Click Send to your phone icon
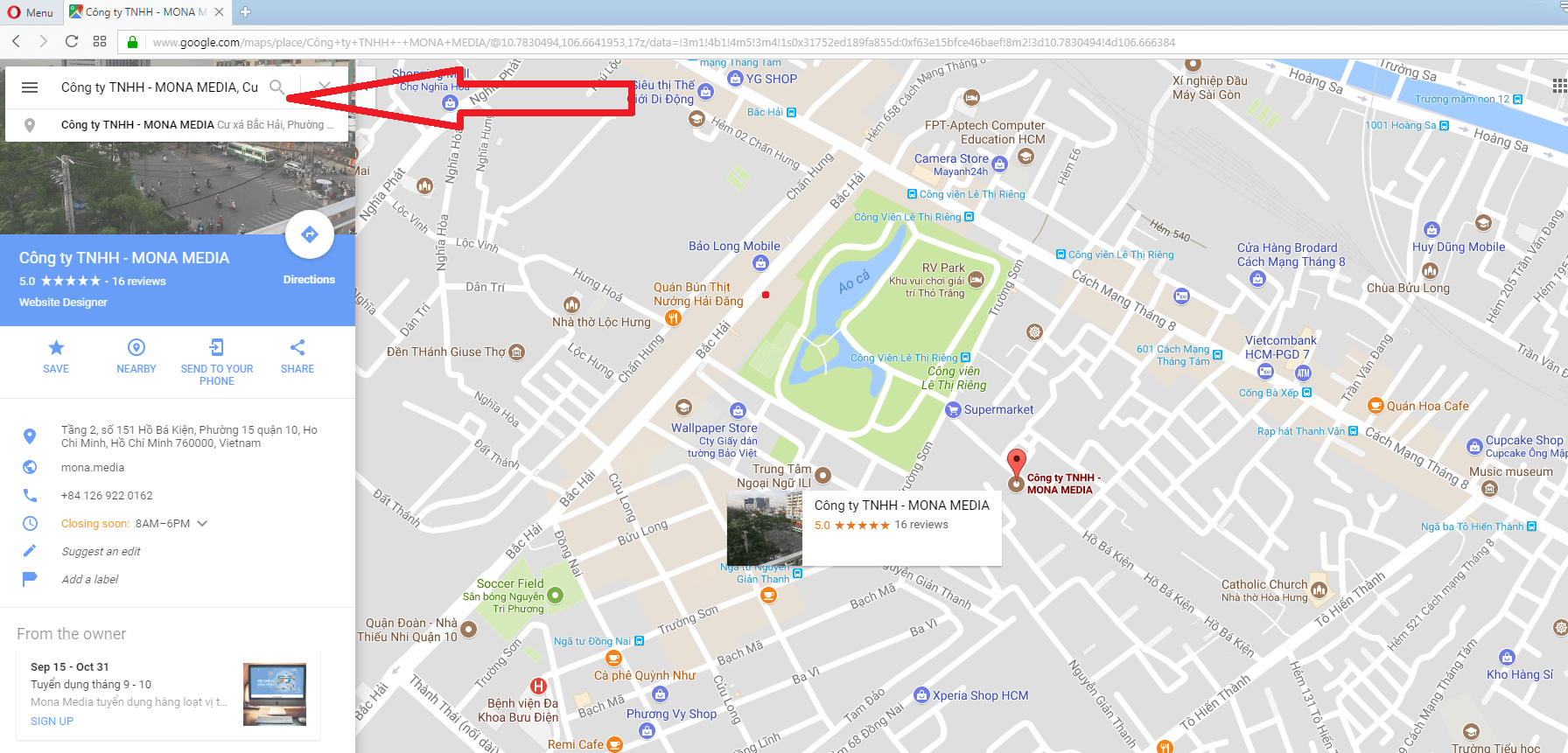1568x753 pixels. [x=217, y=347]
